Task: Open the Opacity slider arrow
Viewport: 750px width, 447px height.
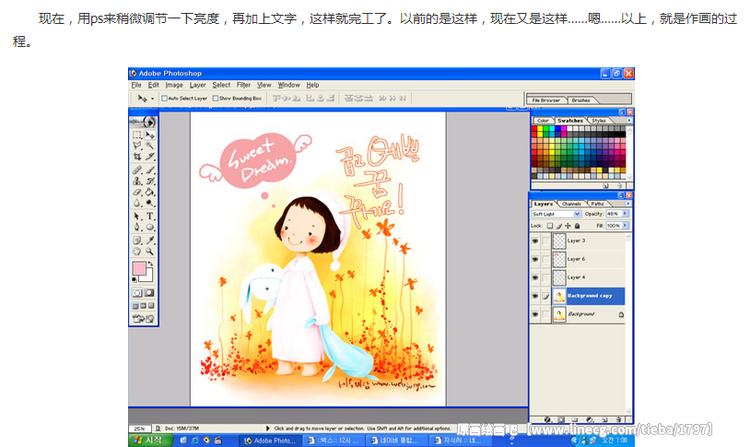Action: tap(625, 214)
